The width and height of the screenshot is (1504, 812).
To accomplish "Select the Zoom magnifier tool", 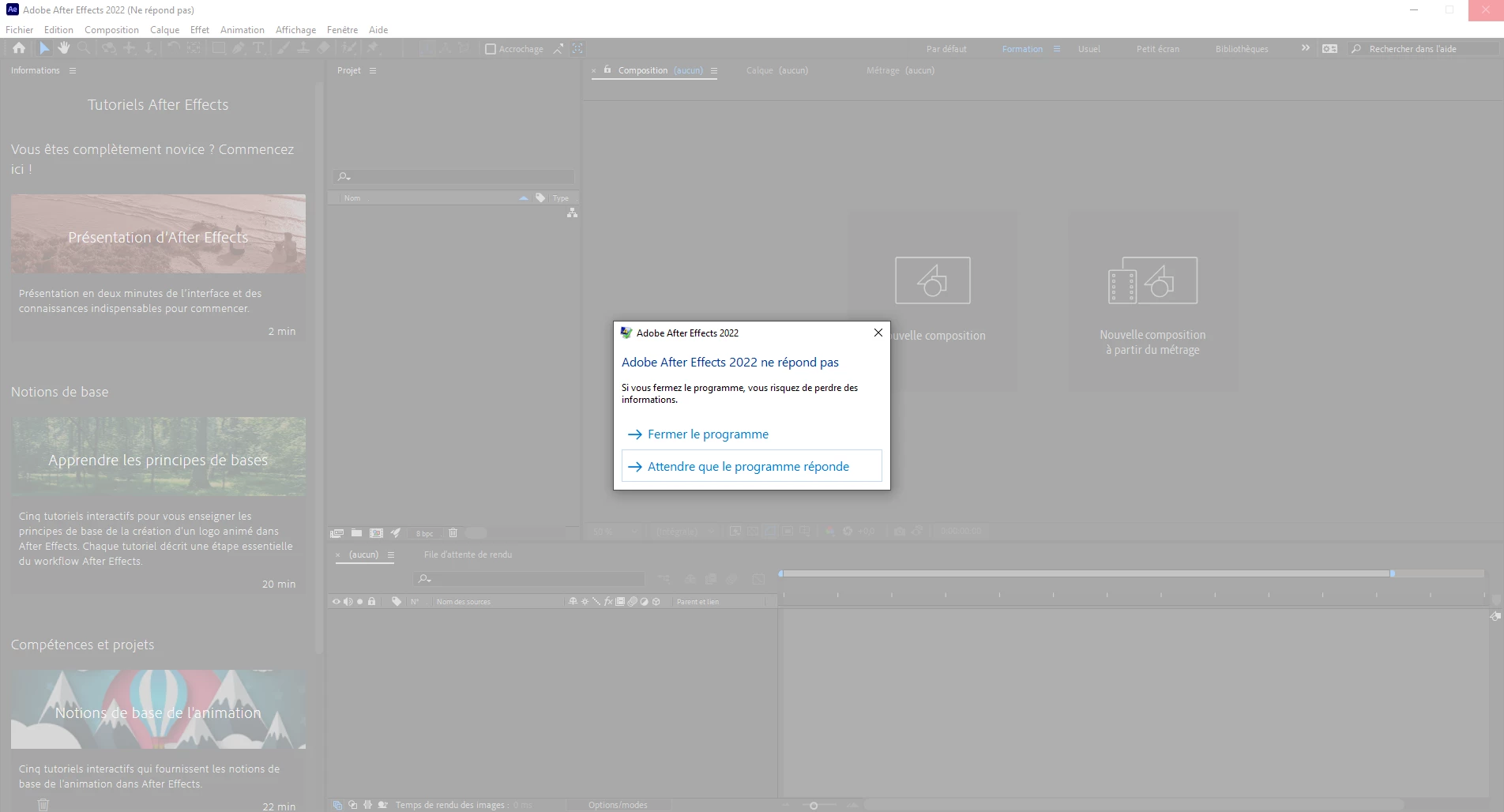I will pyautogui.click(x=84, y=48).
